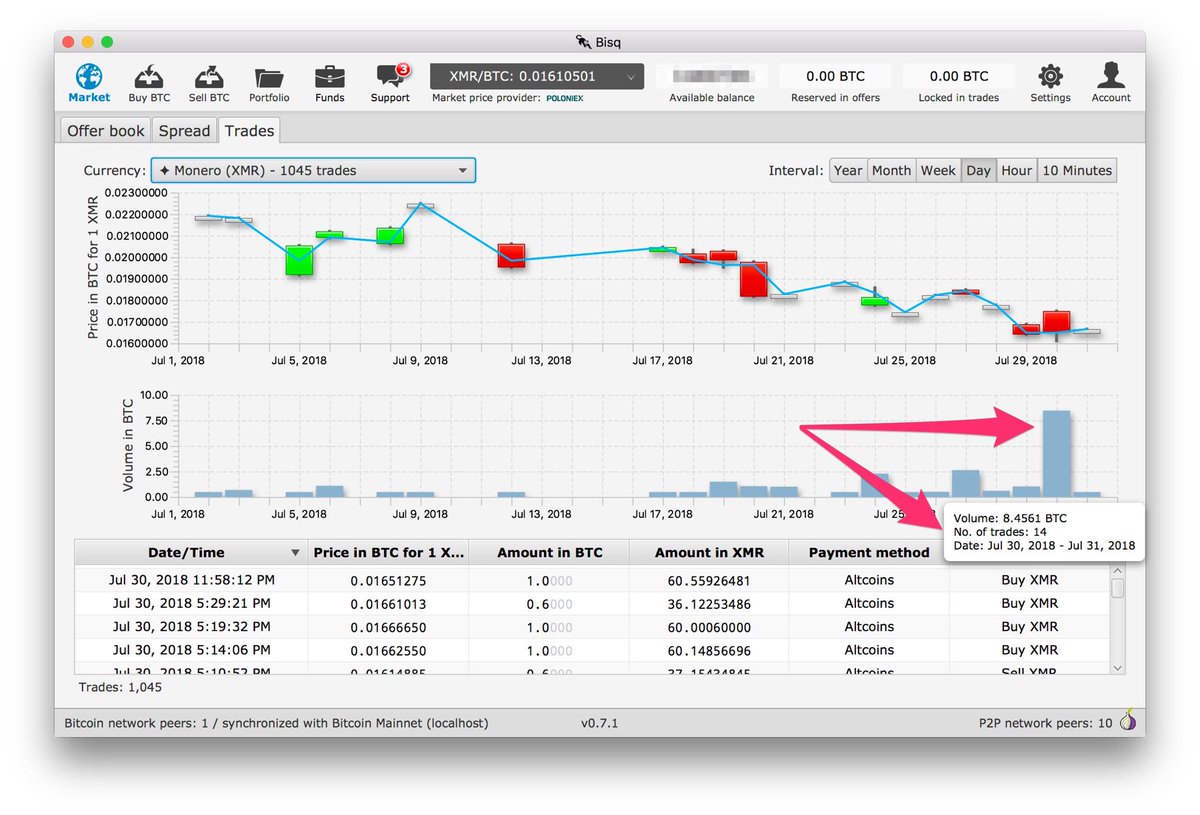The width and height of the screenshot is (1200, 815).
Task: Sort by Amount in BTC column header
Action: click(x=549, y=552)
